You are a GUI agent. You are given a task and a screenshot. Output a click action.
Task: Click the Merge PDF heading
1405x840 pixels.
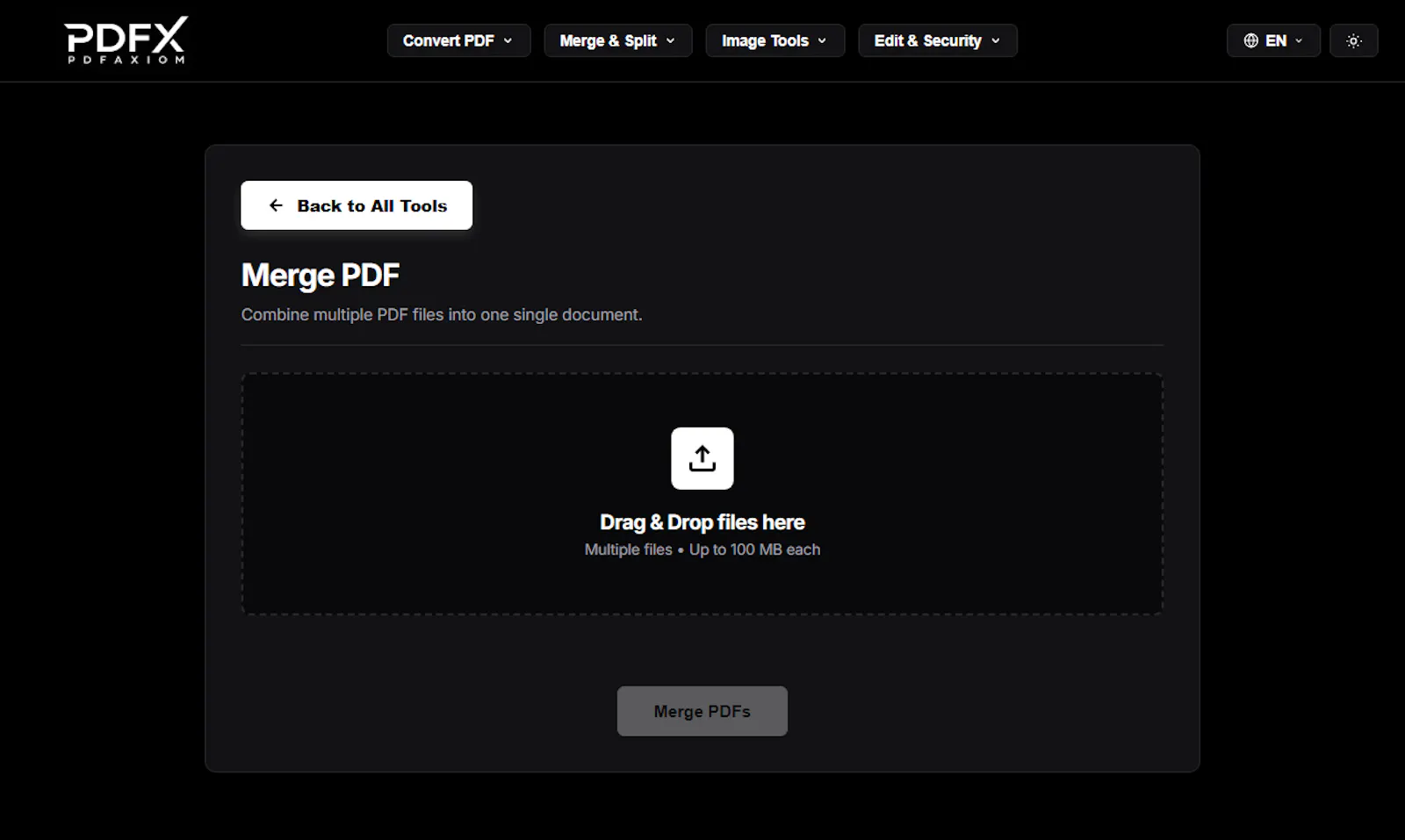(x=321, y=276)
